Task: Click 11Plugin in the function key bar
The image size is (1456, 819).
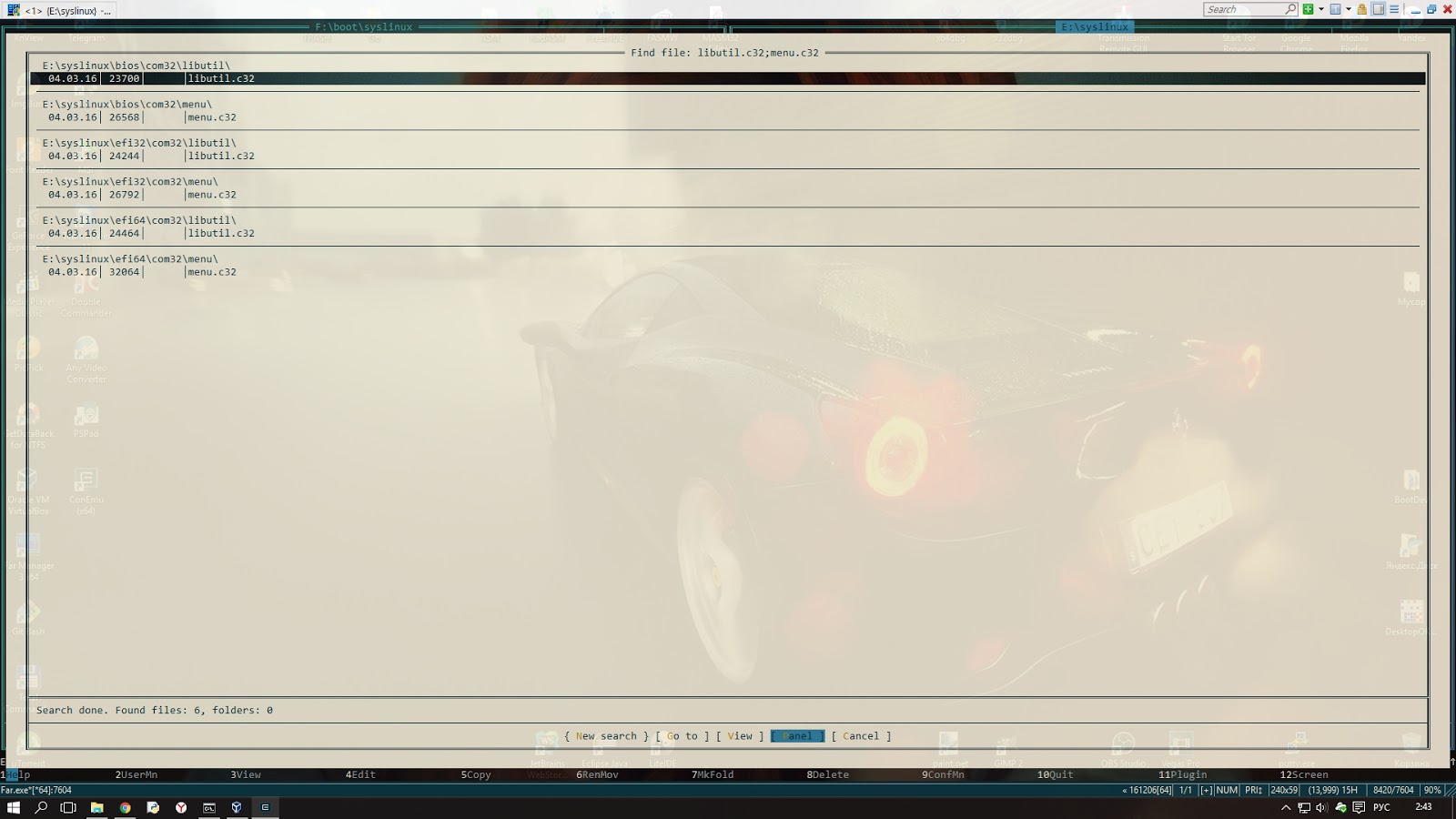Action: (1183, 775)
